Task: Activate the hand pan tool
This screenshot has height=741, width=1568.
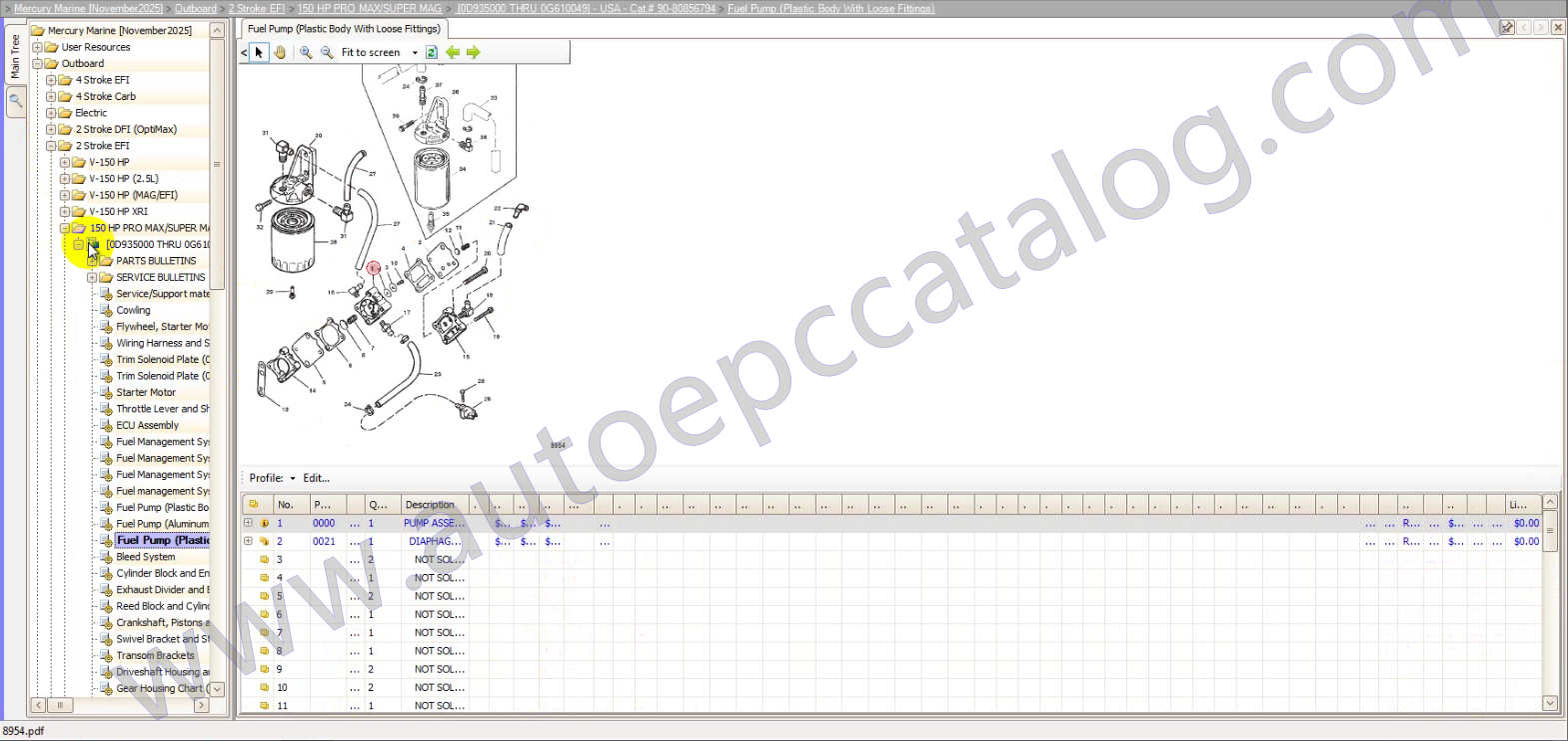Action: [280, 52]
